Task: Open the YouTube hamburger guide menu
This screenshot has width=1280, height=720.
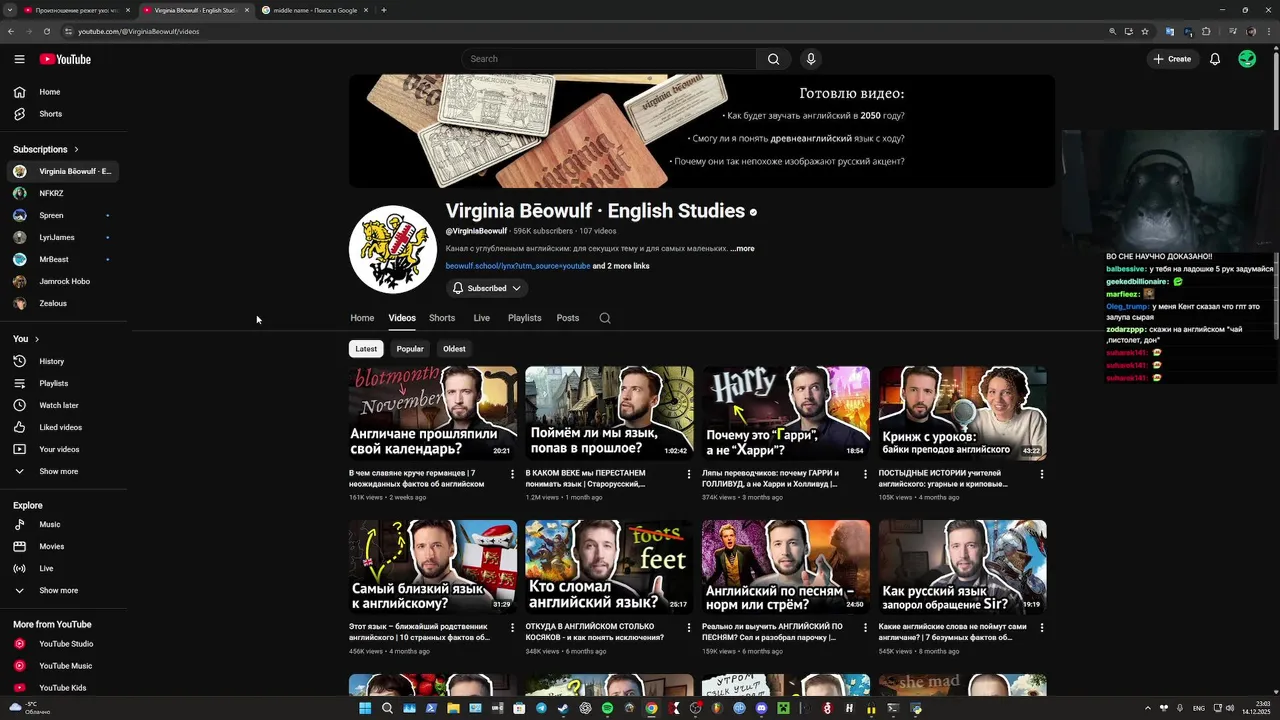Action: click(x=19, y=59)
